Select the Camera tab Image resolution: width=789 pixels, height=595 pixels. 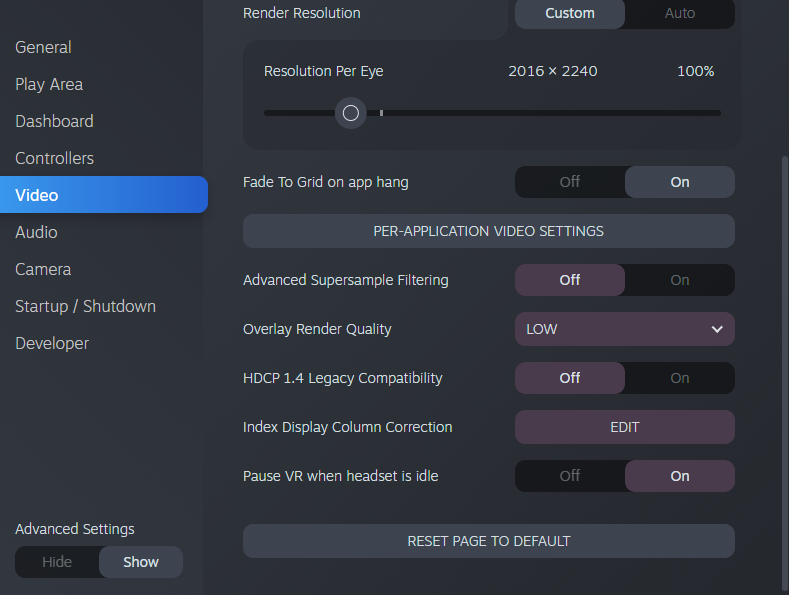tap(43, 269)
